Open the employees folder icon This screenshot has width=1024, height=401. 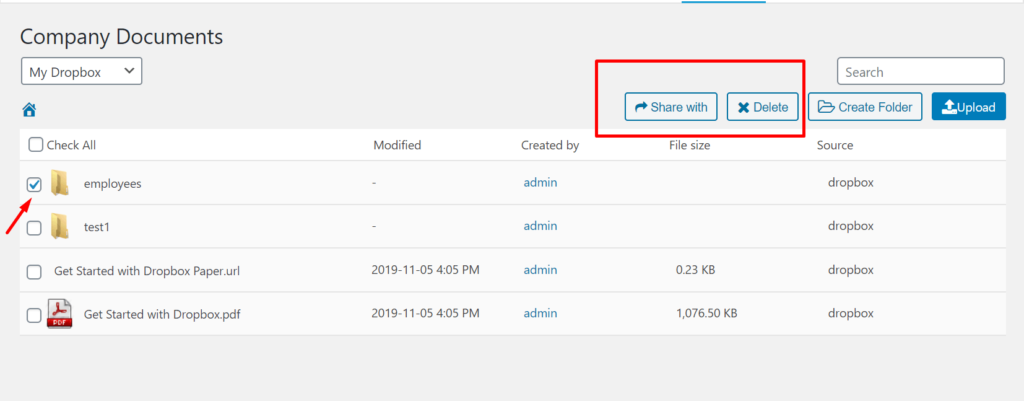60,183
